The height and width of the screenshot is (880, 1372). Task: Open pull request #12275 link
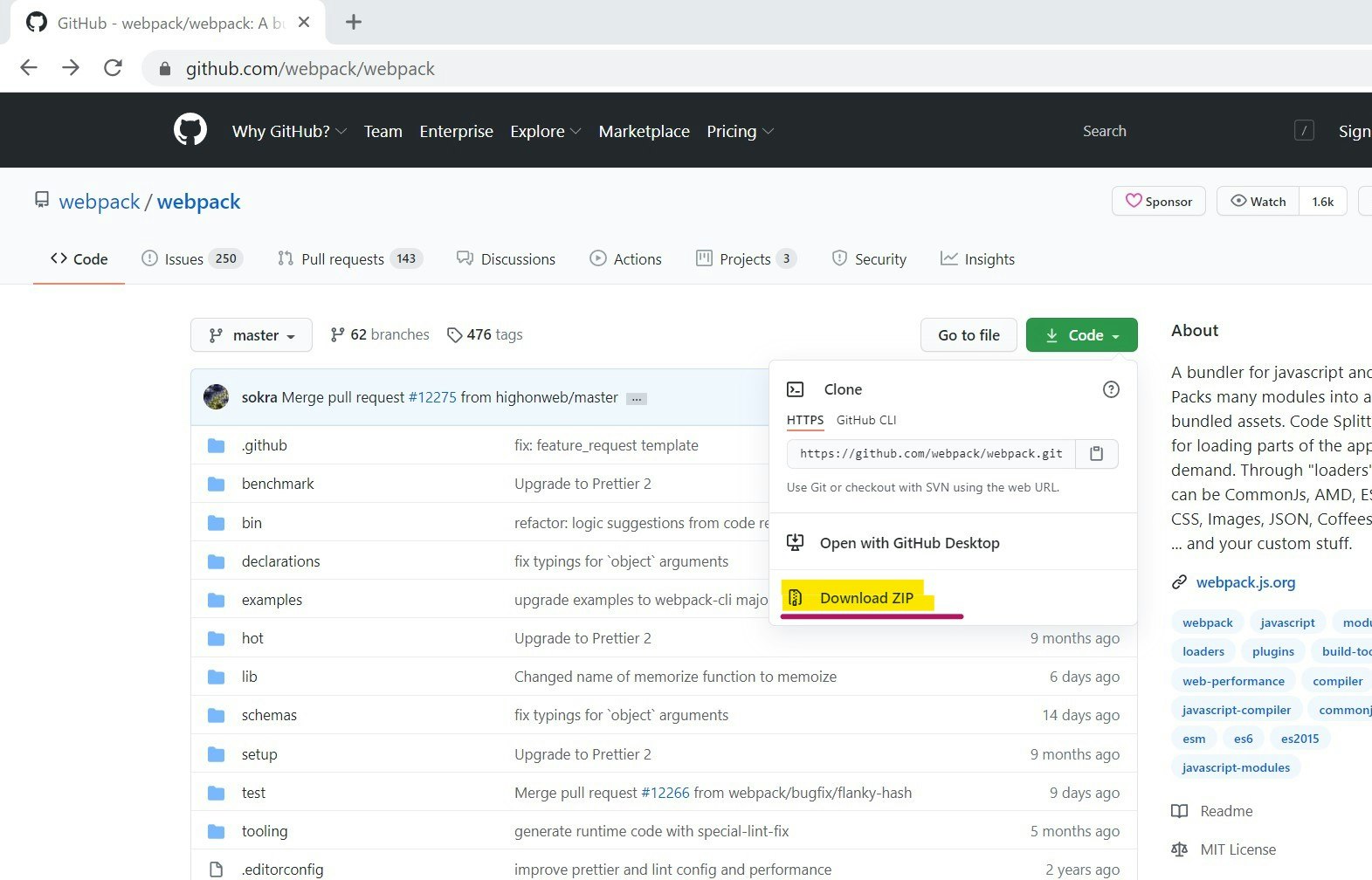[x=432, y=397]
